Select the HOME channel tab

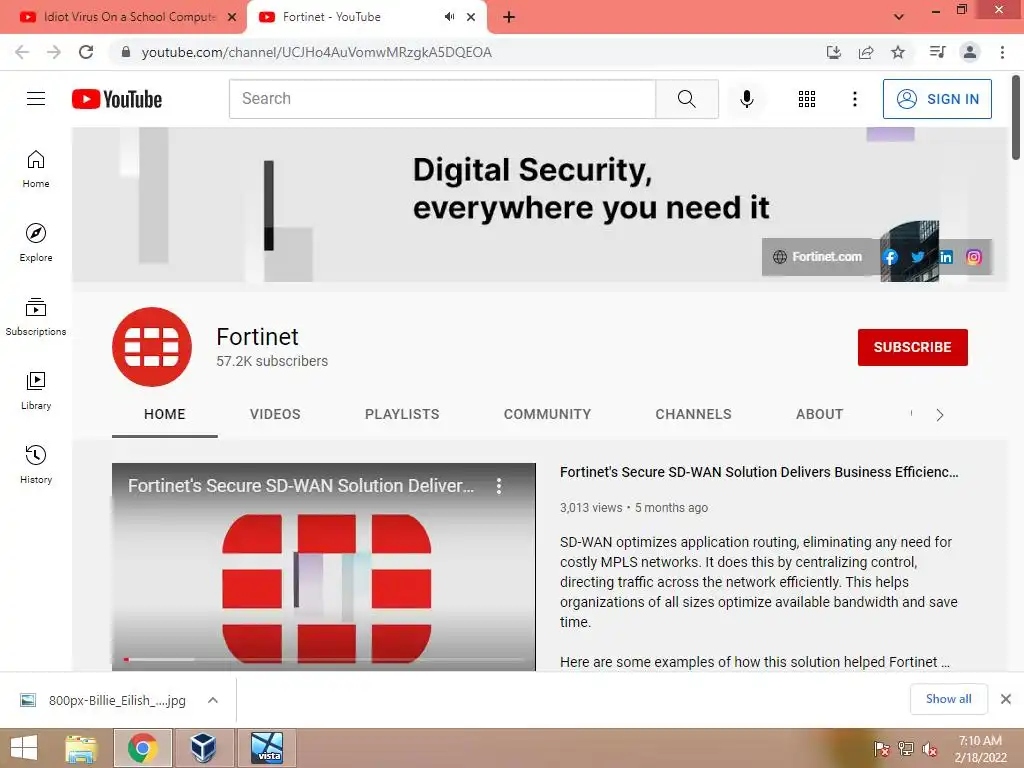pyautogui.click(x=165, y=414)
